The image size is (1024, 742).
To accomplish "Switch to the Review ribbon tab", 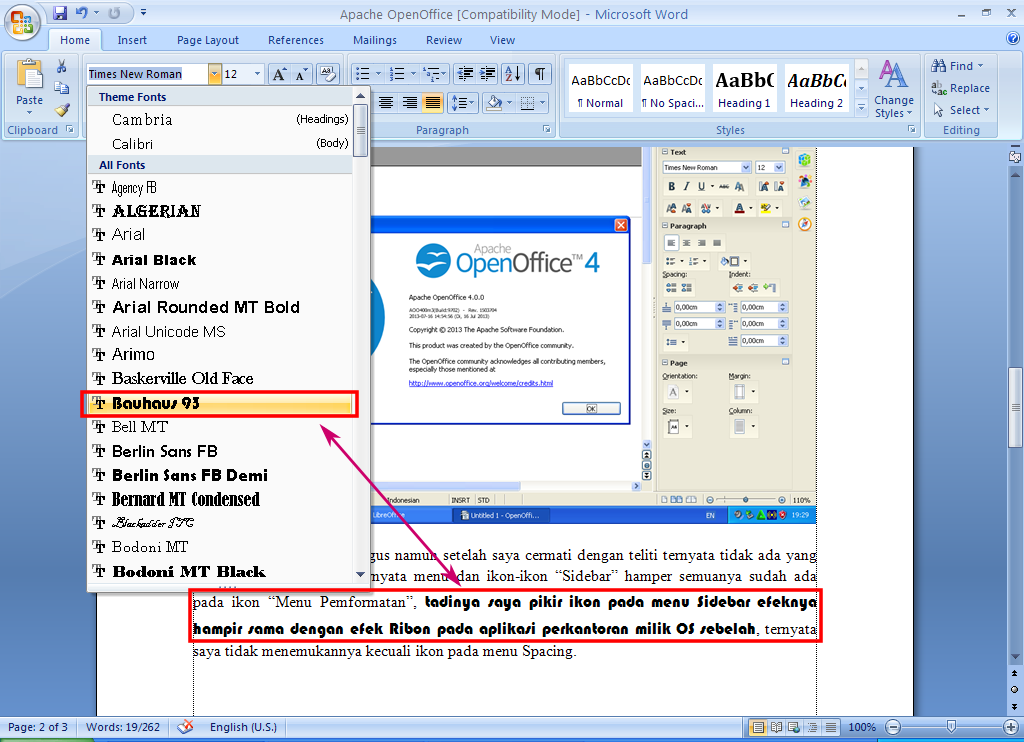I will (x=443, y=40).
